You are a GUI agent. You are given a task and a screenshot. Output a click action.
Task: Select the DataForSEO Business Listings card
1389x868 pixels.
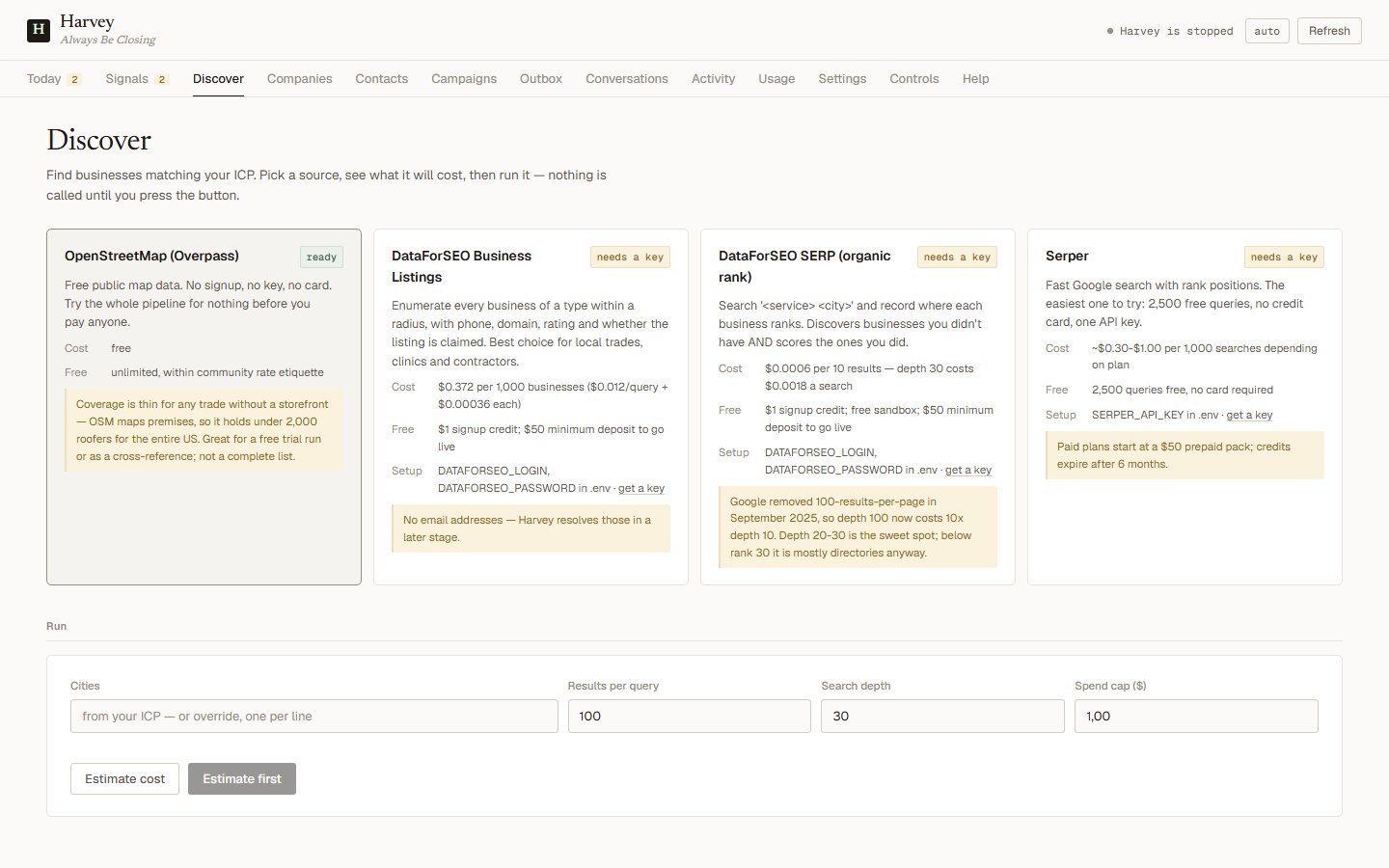point(531,407)
